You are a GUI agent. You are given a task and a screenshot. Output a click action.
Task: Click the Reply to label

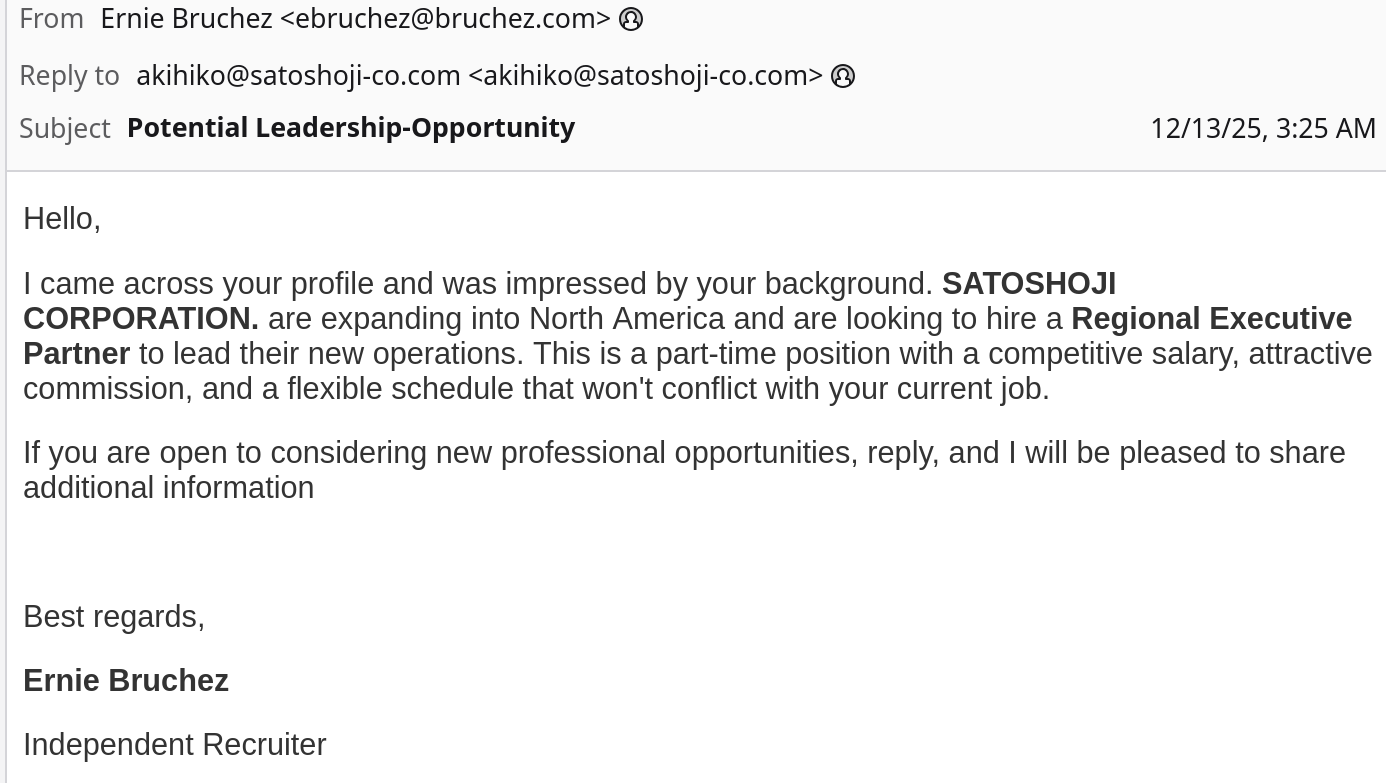(x=69, y=76)
